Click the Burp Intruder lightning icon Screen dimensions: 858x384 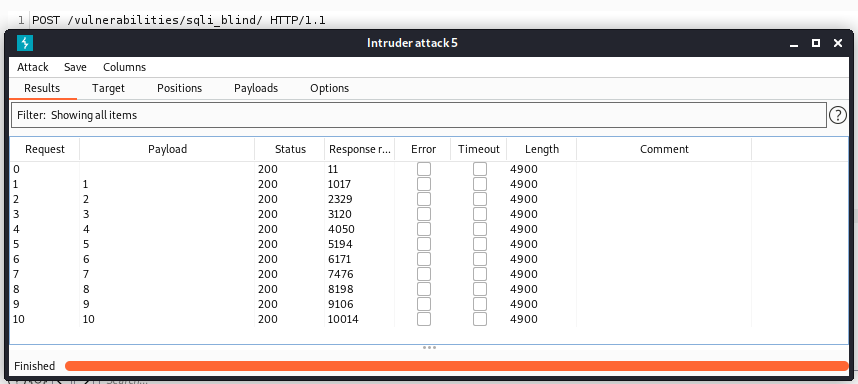pyautogui.click(x=25, y=43)
